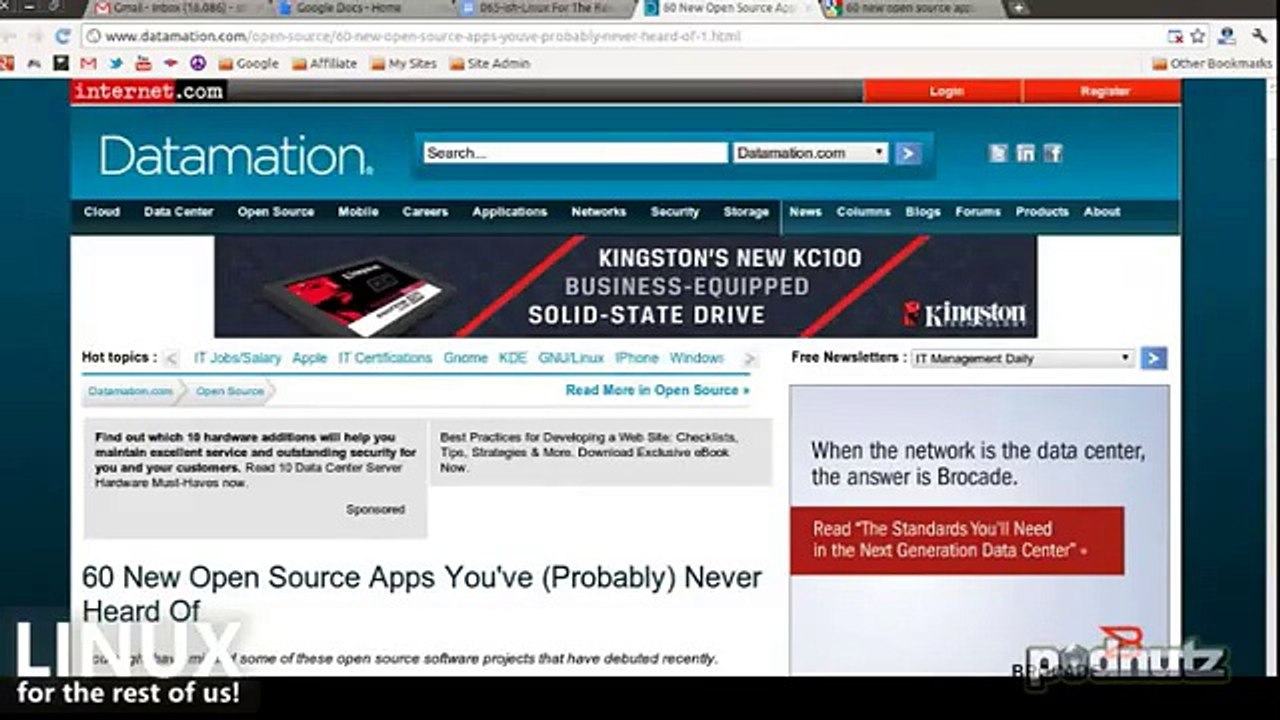The image size is (1280, 720).
Task: Go to the Blogs section
Action: (x=923, y=212)
